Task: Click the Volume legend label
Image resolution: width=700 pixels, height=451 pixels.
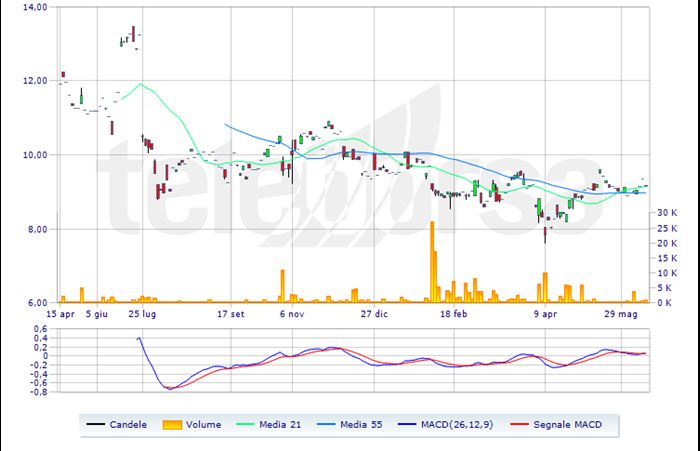Action: (204, 425)
